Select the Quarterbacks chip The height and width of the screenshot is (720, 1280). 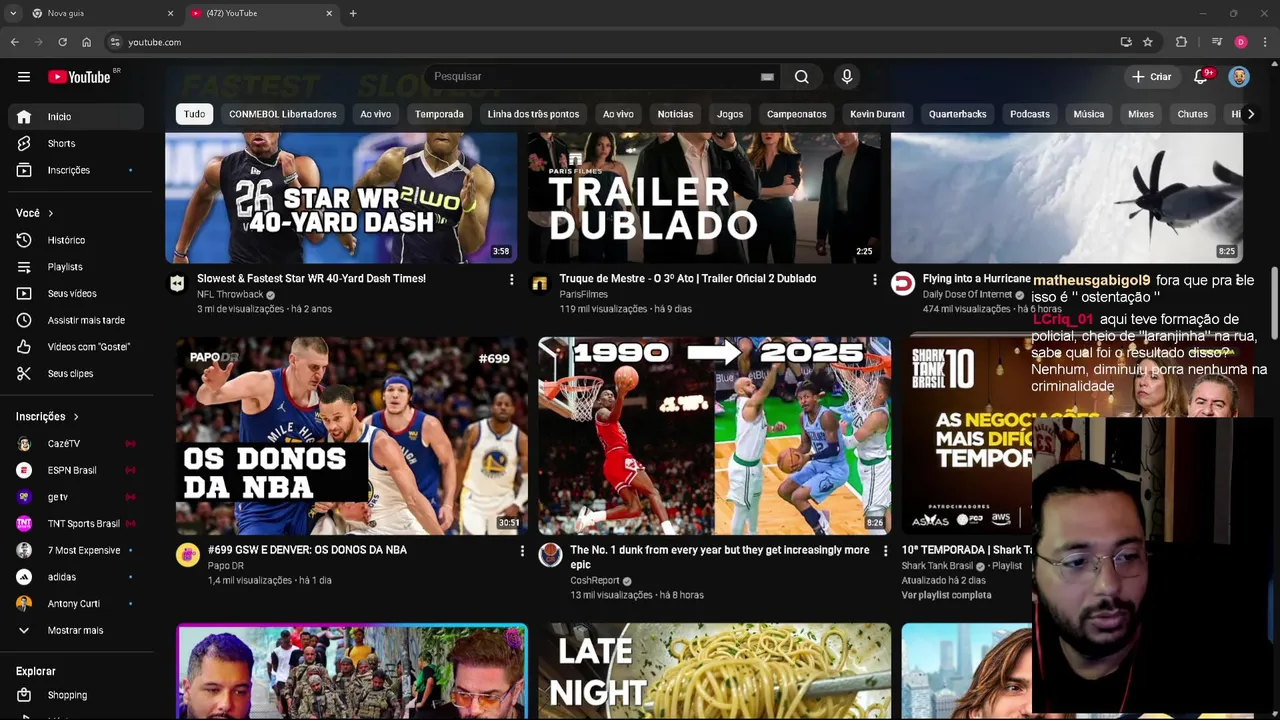[957, 114]
